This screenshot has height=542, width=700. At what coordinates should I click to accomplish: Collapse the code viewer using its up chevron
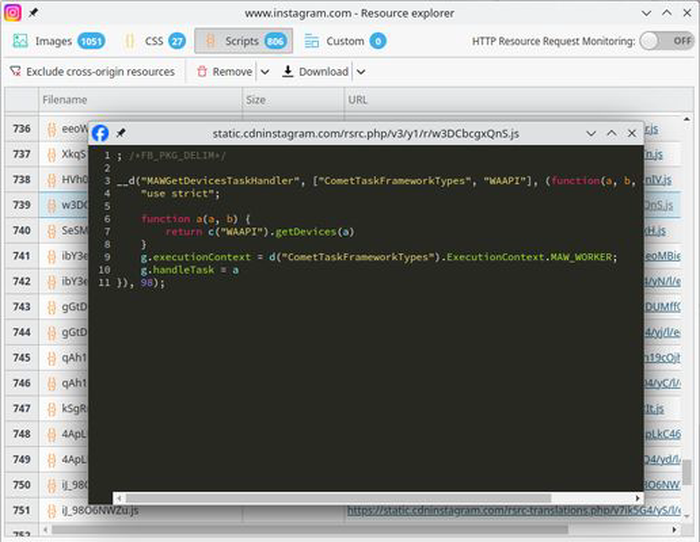[x=611, y=133]
